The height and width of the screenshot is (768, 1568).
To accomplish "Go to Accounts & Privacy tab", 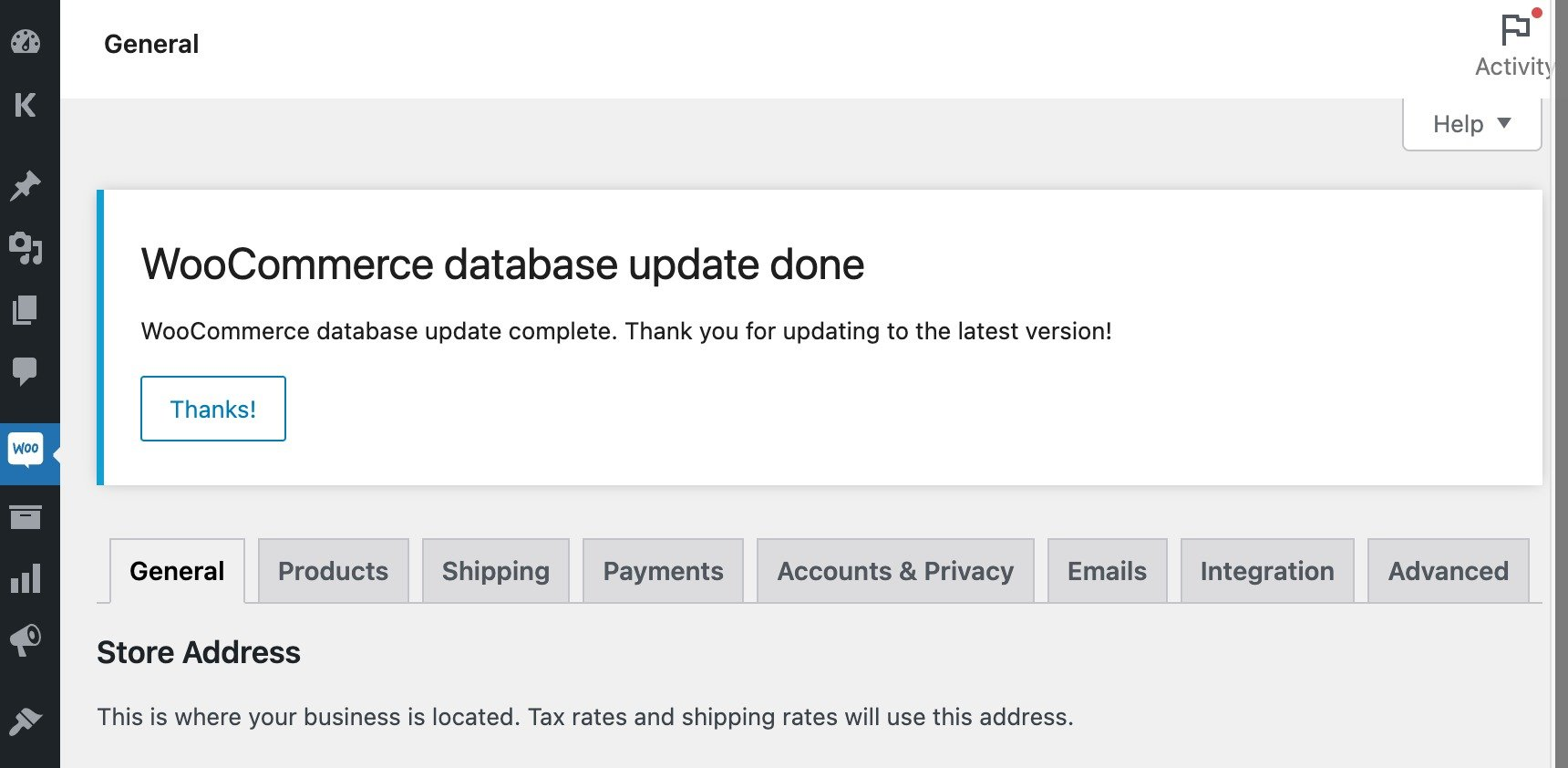I will pyautogui.click(x=895, y=571).
